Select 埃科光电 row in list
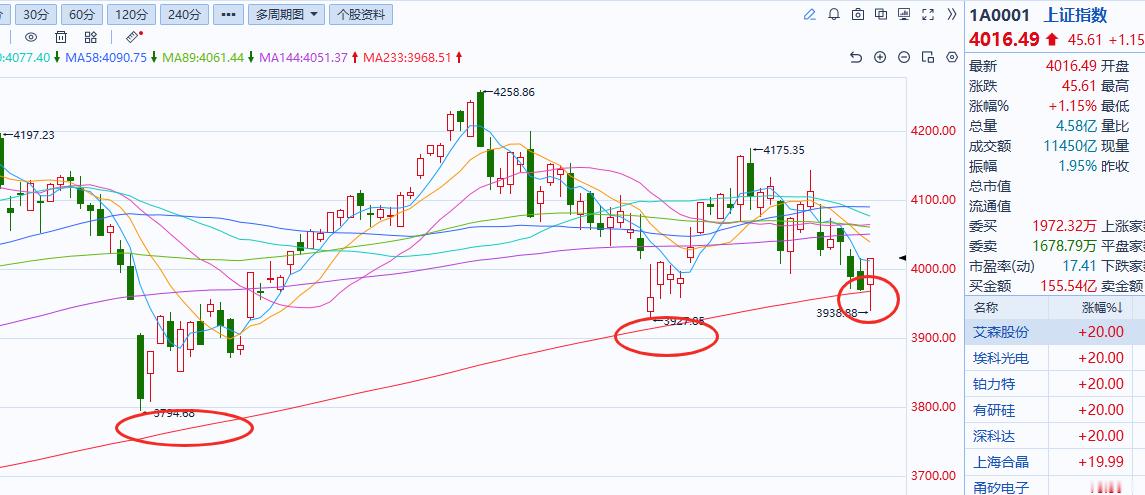The height and width of the screenshot is (495, 1145). point(1055,358)
